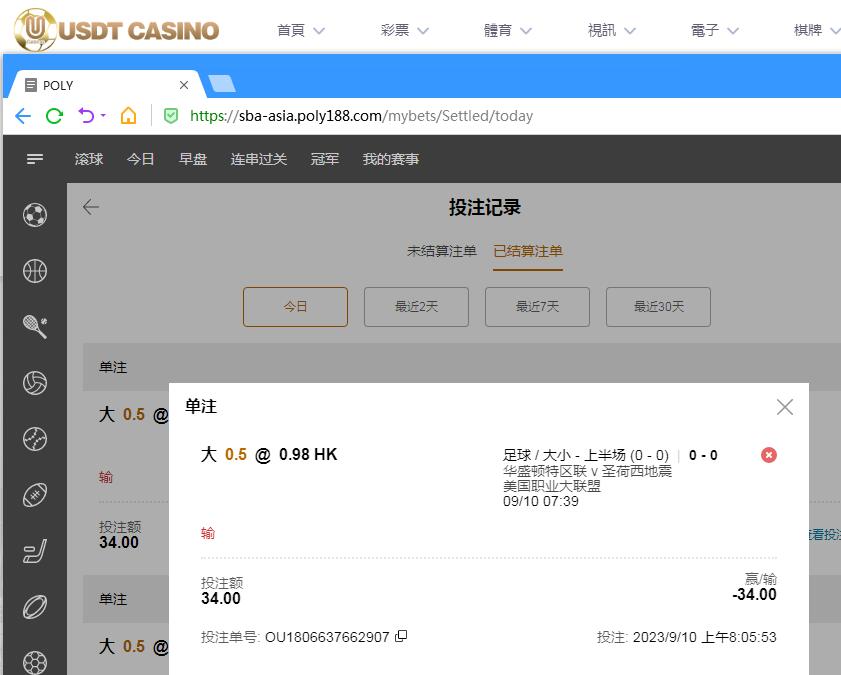841x675 pixels.
Task: Click the 2023/9/10 上午8:05:53 timestamp
Action: click(704, 637)
